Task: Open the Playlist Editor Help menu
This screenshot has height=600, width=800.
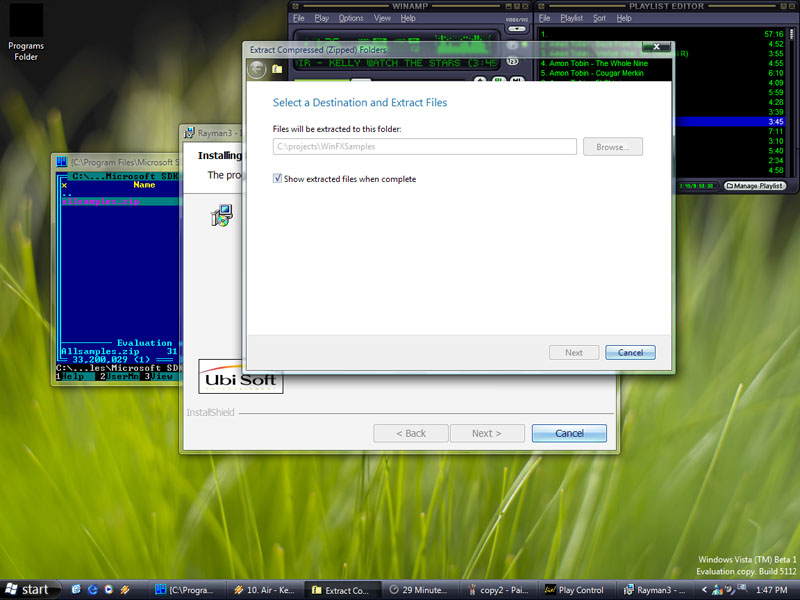Action: (x=624, y=18)
